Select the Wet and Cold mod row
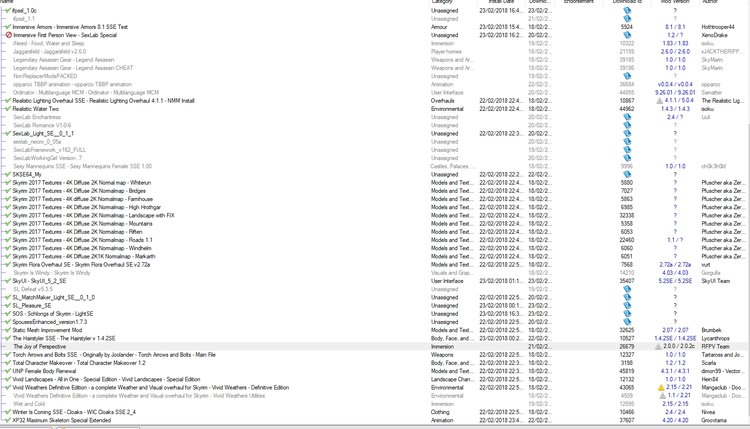Screen dimensions: 750x429 tap(29, 404)
